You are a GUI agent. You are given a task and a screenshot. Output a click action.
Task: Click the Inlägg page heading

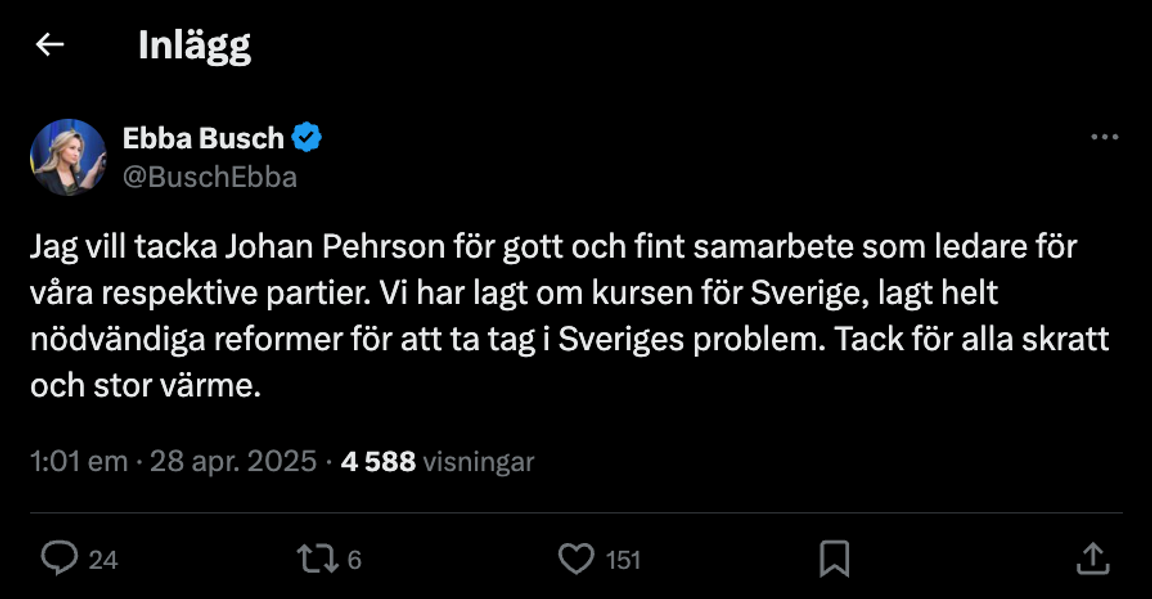point(194,45)
